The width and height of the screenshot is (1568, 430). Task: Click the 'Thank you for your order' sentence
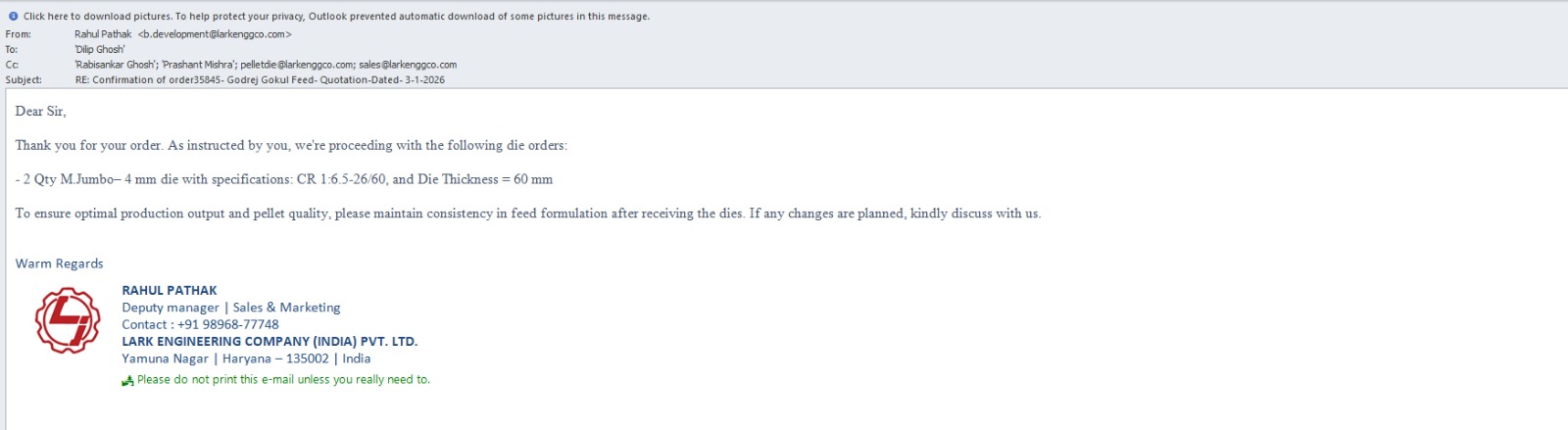tap(291, 145)
